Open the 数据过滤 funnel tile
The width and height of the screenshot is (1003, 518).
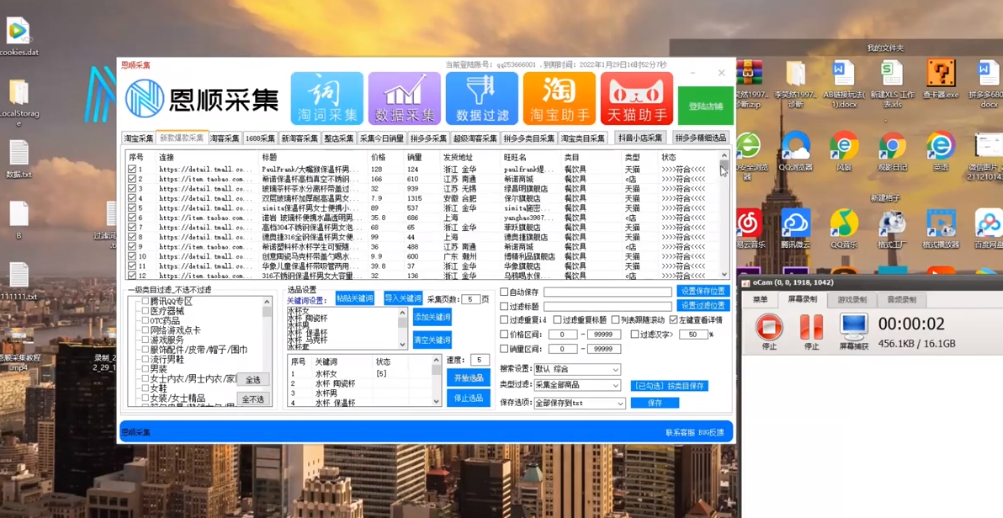click(x=482, y=98)
